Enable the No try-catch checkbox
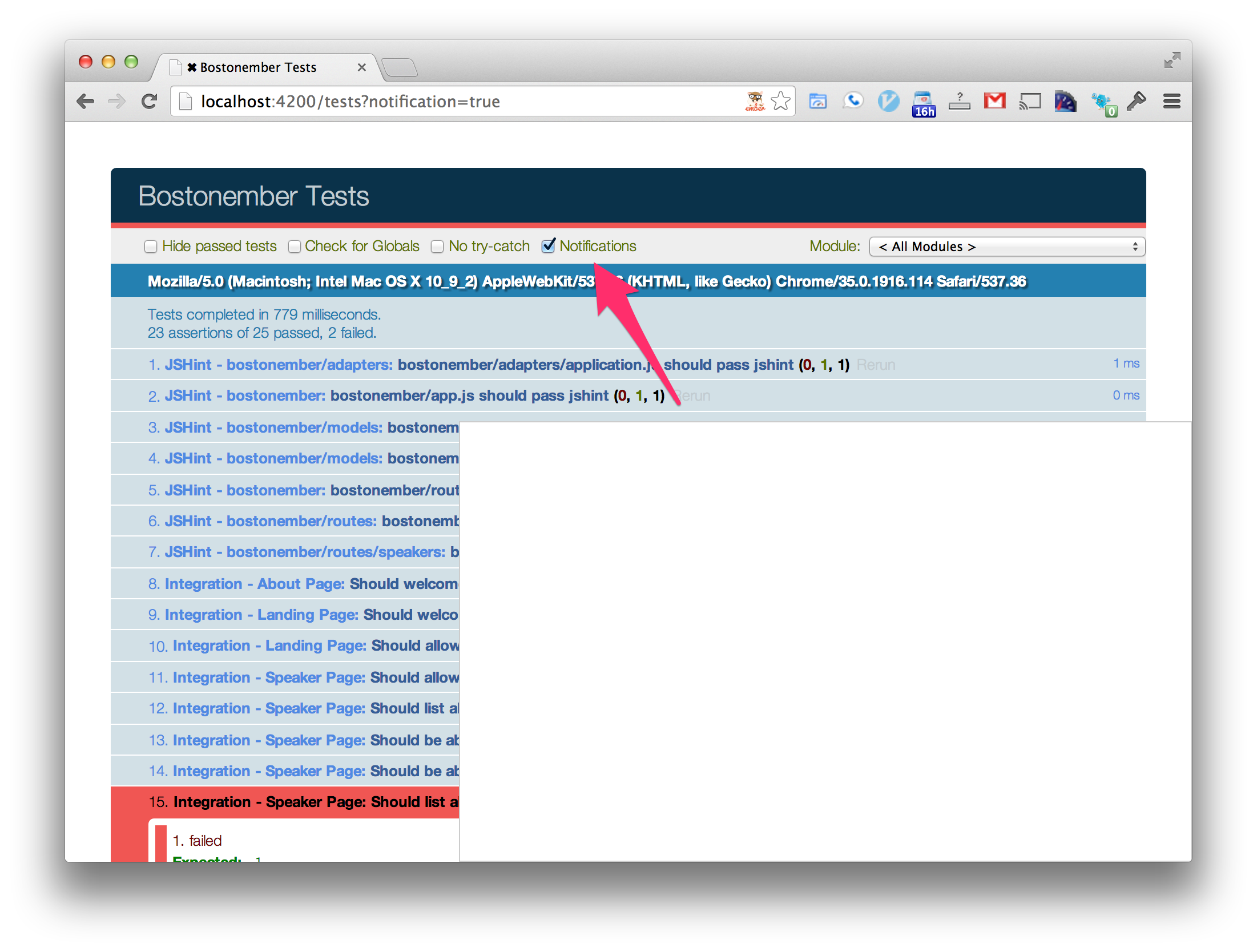 437,247
